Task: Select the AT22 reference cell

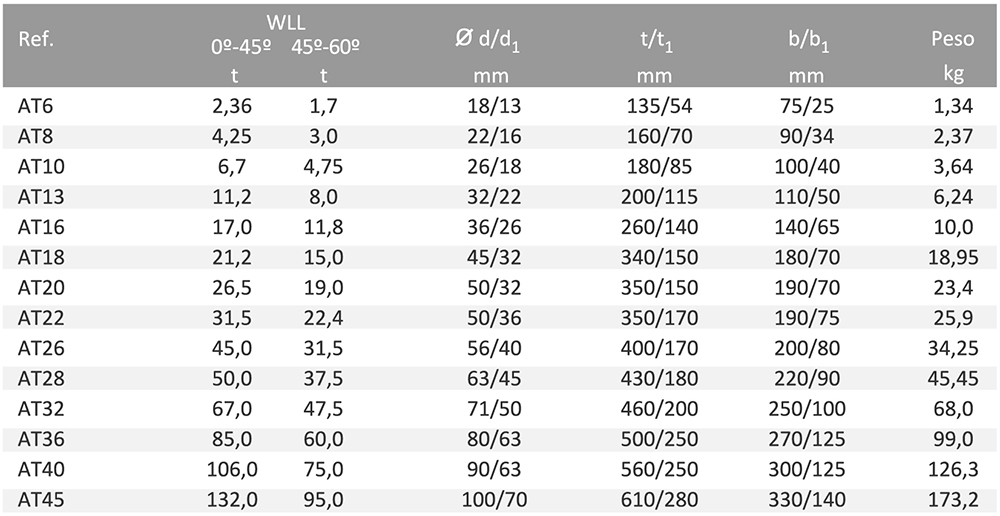Action: coord(41,318)
